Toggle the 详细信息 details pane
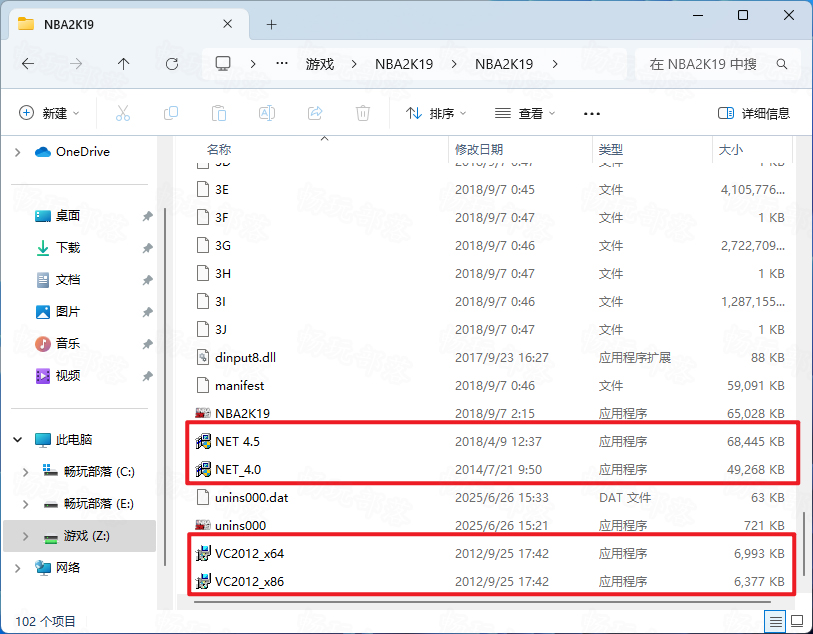 tap(753, 113)
